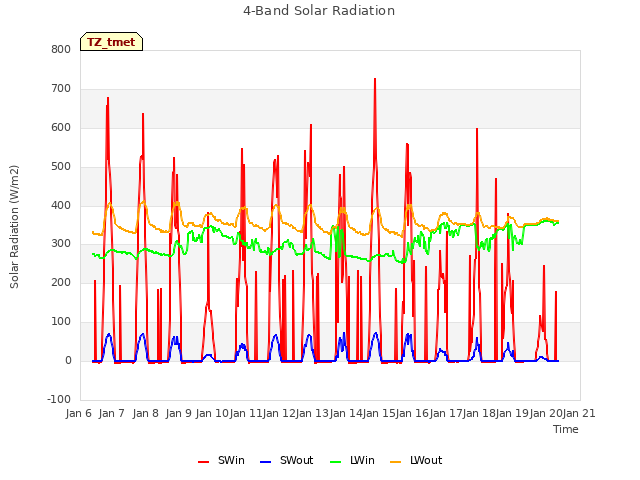
Task: Toggle the LWin series in the legend
Action: point(352,460)
